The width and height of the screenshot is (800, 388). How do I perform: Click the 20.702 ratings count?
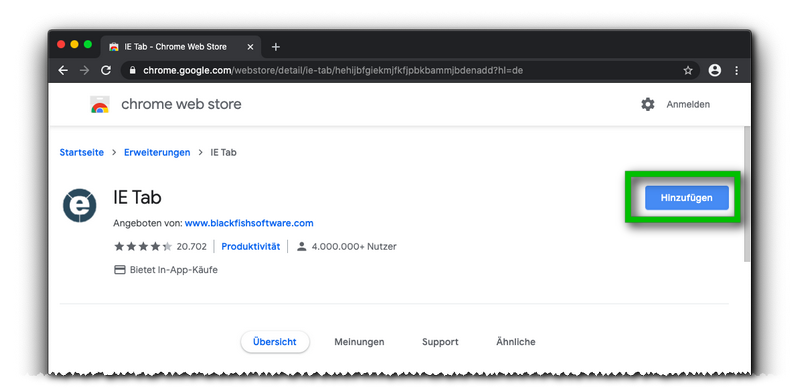click(191, 247)
